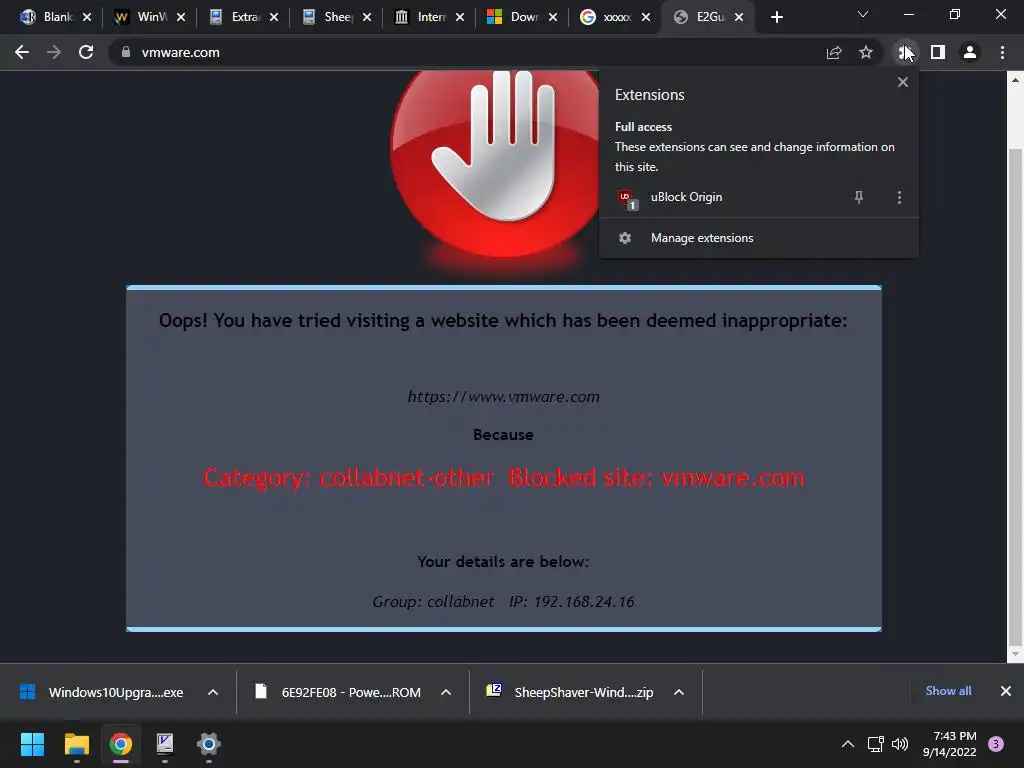Click the Chrome taskbar icon
The height and width of the screenshot is (768, 1024).
tap(121, 744)
